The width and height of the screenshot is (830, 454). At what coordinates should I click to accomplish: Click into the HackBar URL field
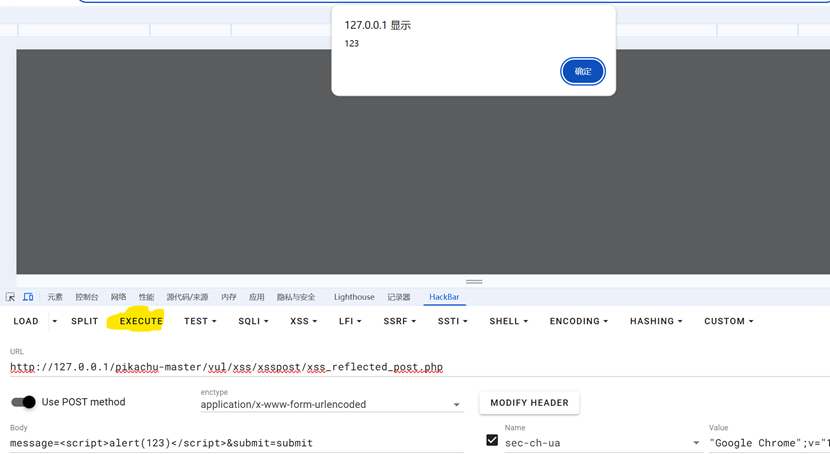pyautogui.click(x=420, y=367)
